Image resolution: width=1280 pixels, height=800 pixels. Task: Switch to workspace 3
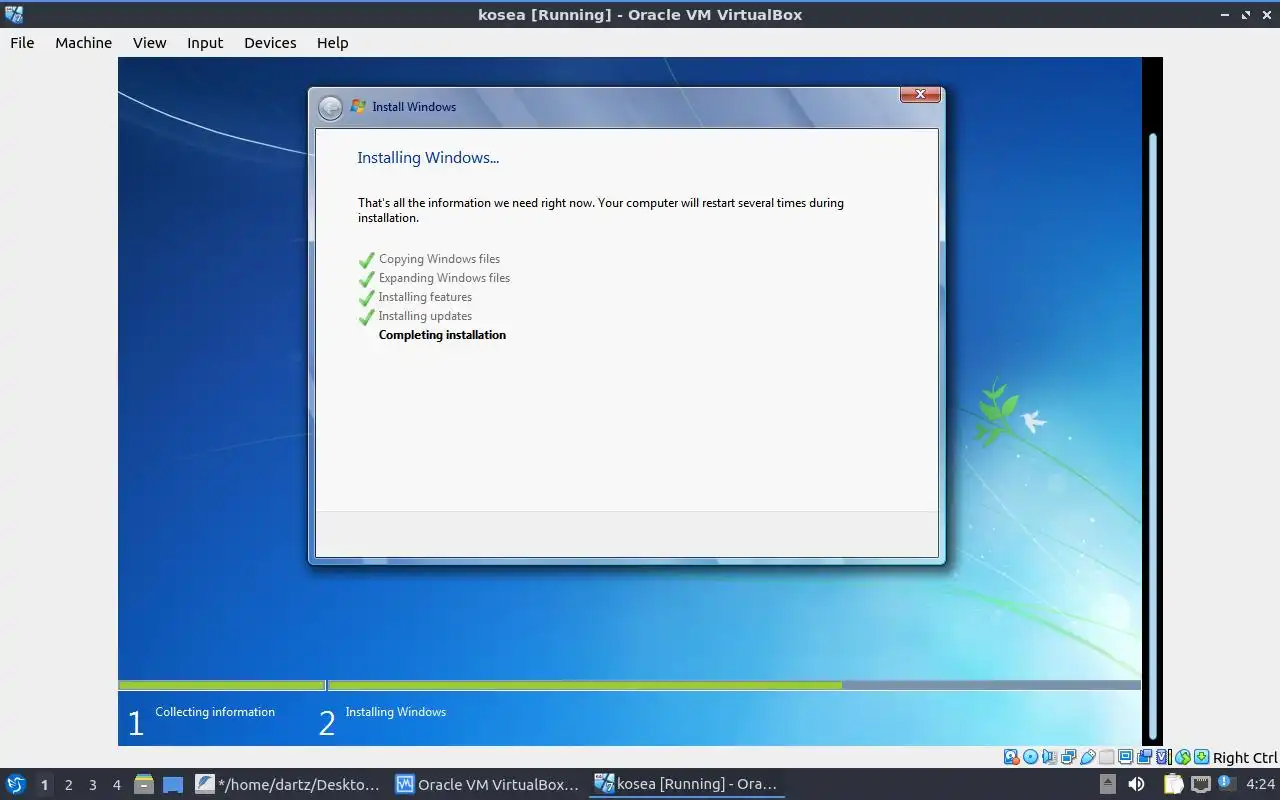pyautogui.click(x=92, y=784)
